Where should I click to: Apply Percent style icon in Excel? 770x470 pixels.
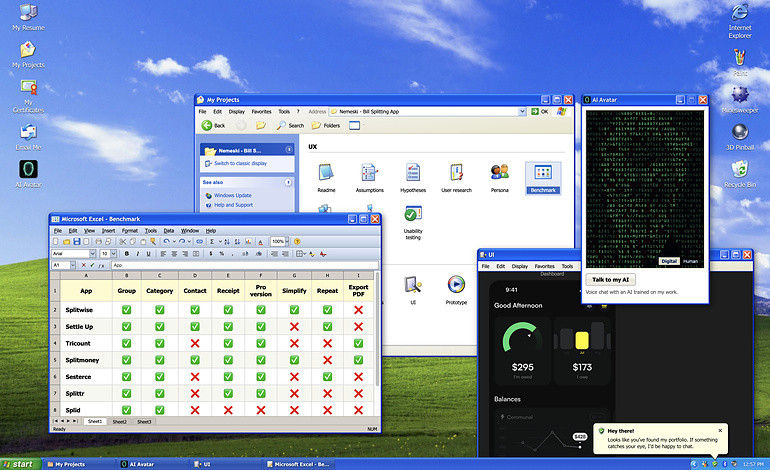(221, 254)
